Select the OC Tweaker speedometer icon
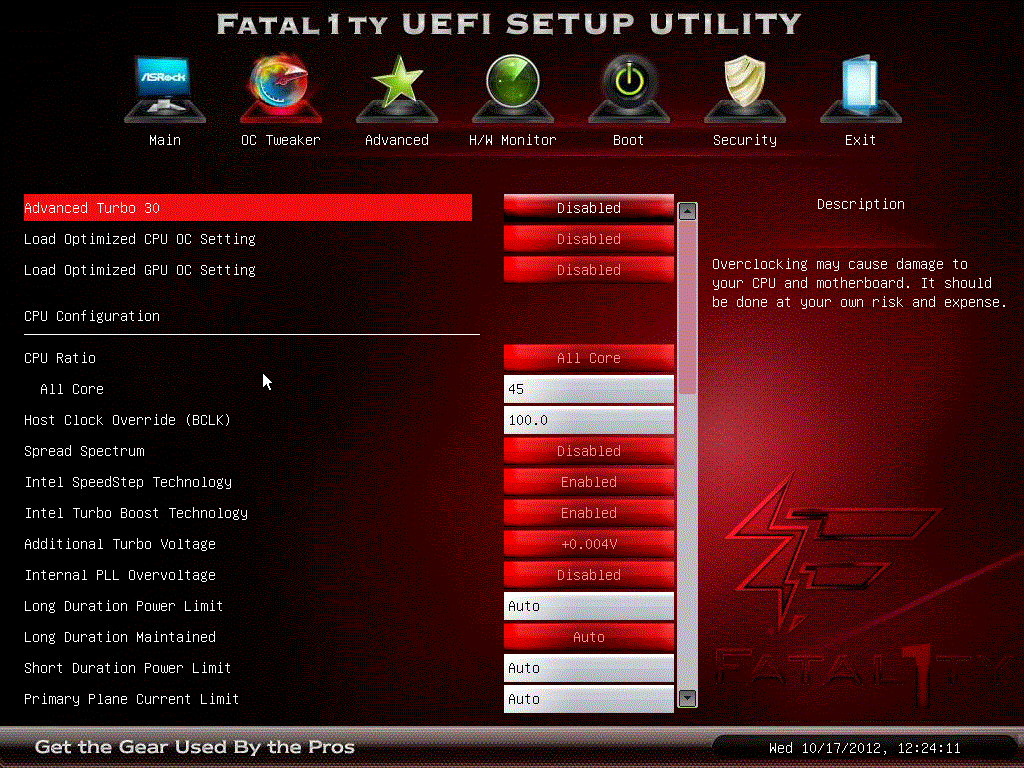Image resolution: width=1024 pixels, height=768 pixels. click(x=280, y=89)
